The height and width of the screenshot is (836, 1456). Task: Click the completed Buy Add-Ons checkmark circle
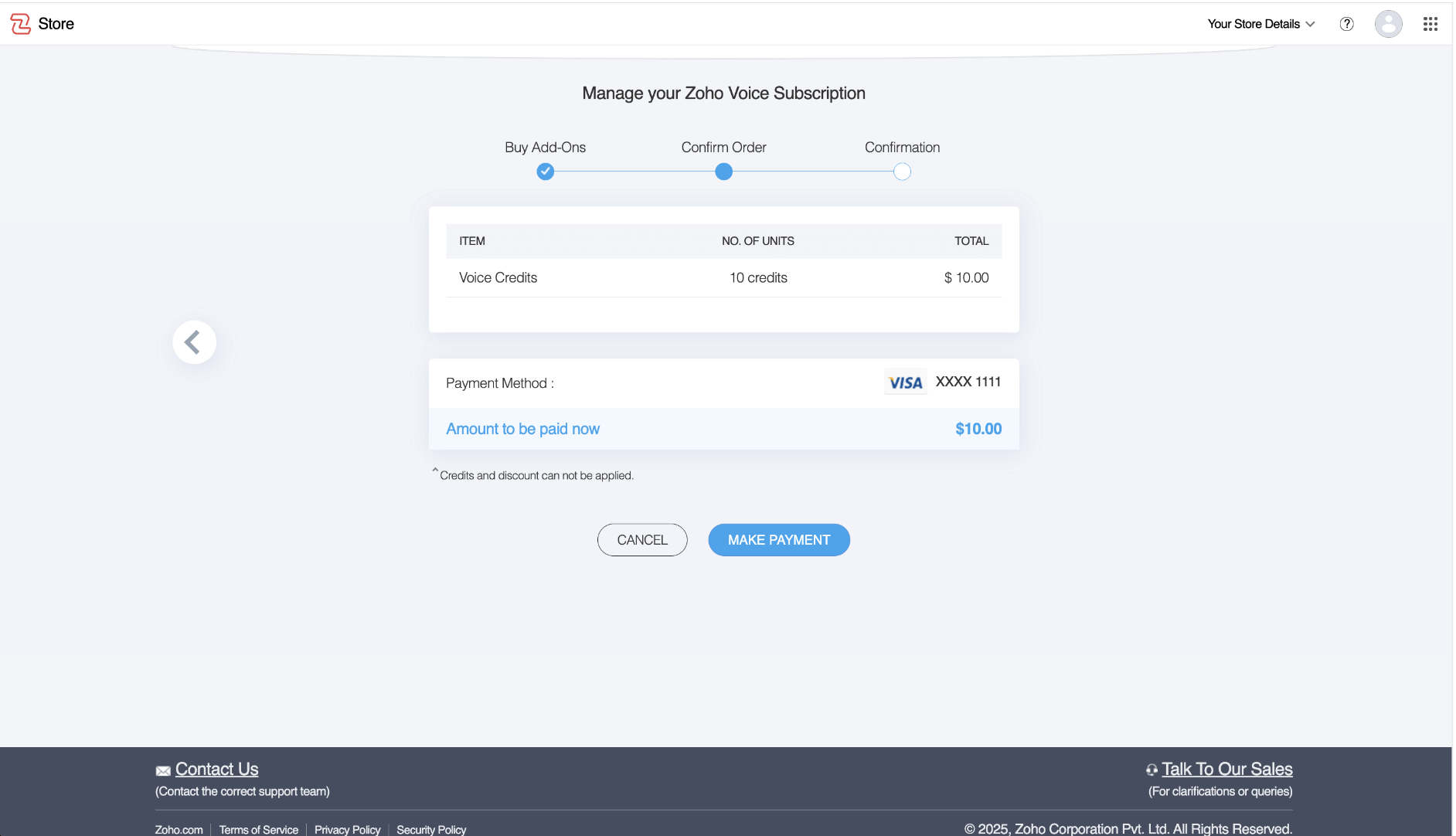click(546, 172)
